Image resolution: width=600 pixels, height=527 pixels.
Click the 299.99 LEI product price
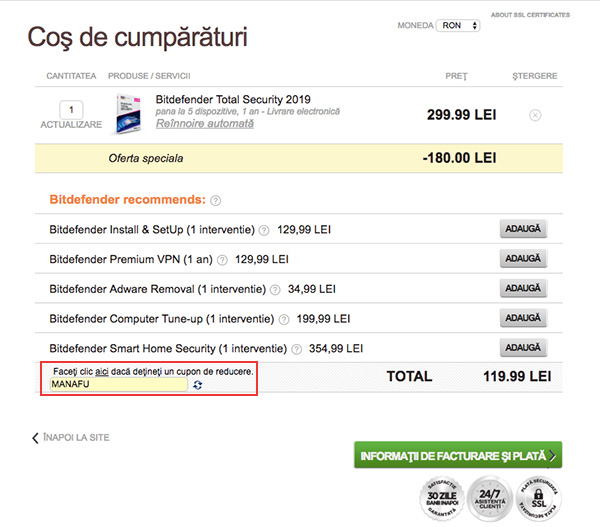461,115
